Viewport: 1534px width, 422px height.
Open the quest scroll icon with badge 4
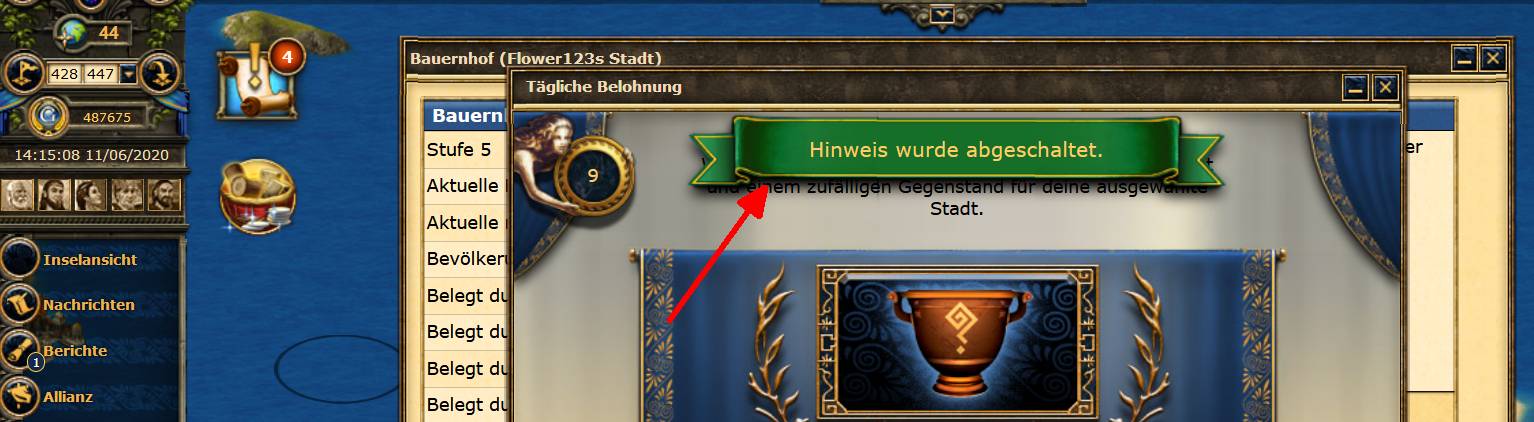254,84
